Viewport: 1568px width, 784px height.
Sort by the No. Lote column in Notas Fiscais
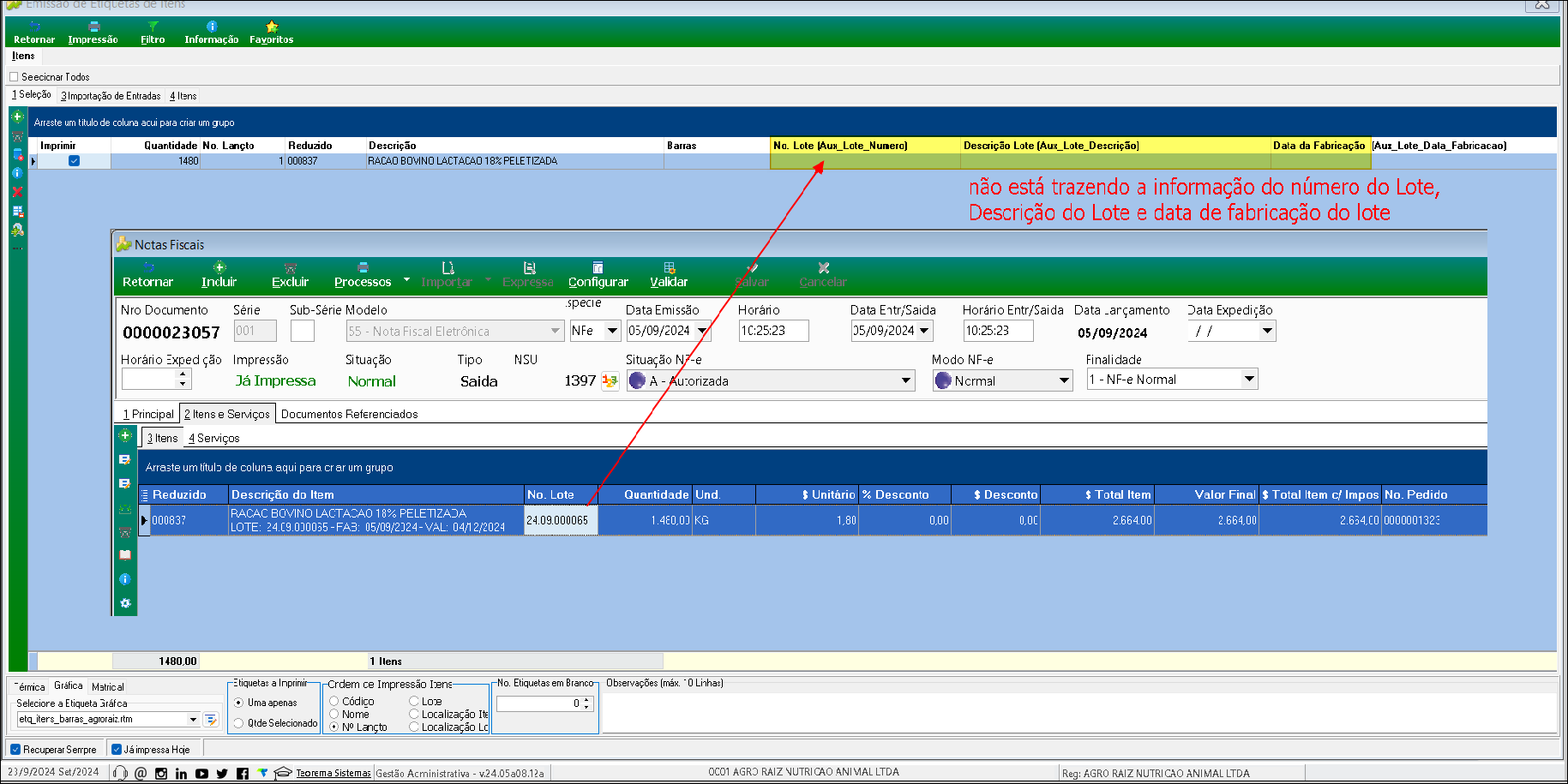pos(561,494)
